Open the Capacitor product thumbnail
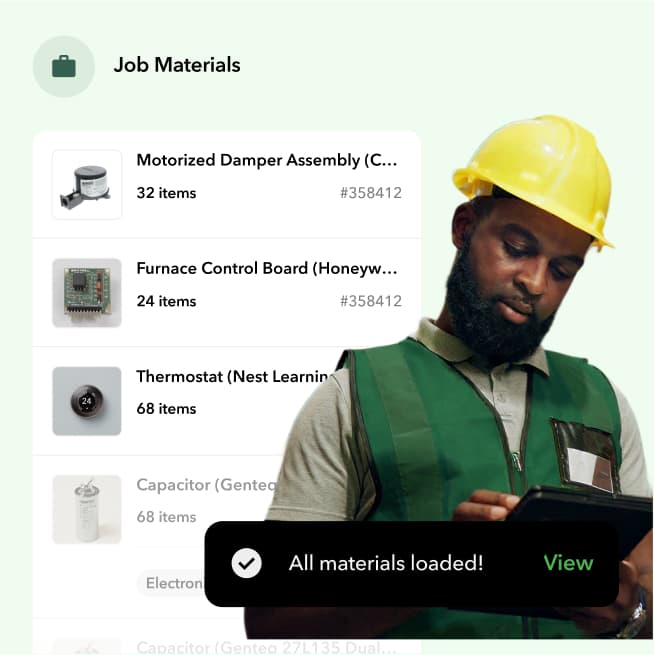This screenshot has height=655, width=654. tap(87, 509)
